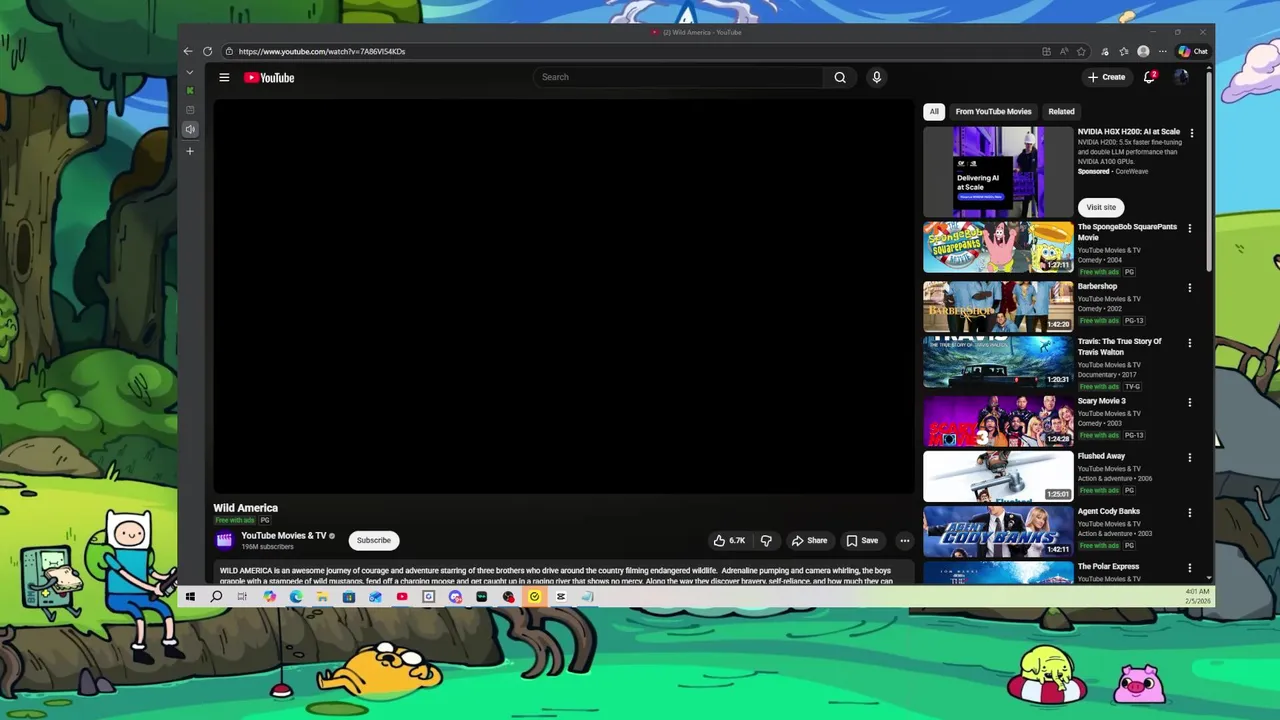Viewport: 1280px width, 720px height.
Task: Expand the vertical tabs chevron menu
Action: point(190,72)
